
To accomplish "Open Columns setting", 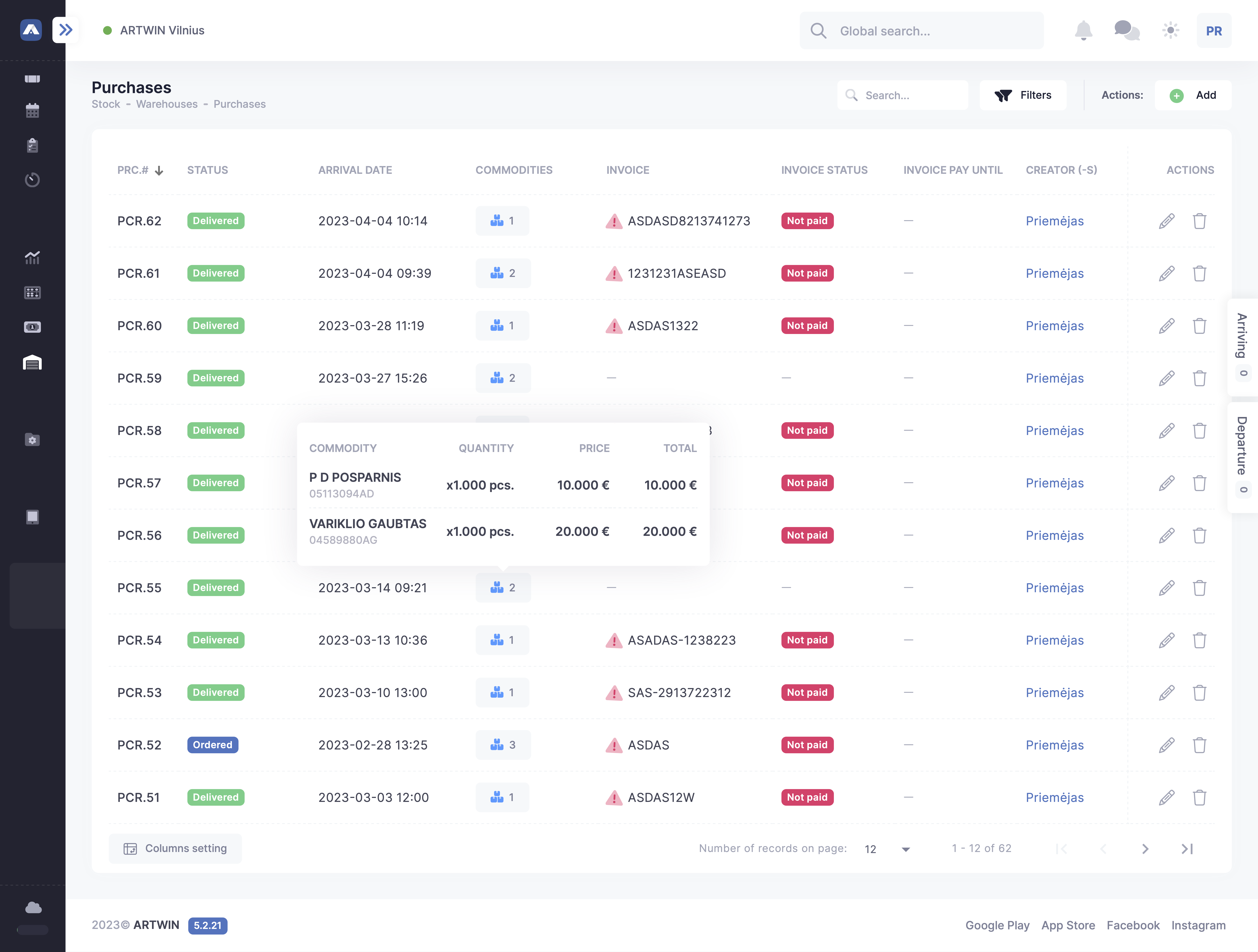I will [175, 848].
